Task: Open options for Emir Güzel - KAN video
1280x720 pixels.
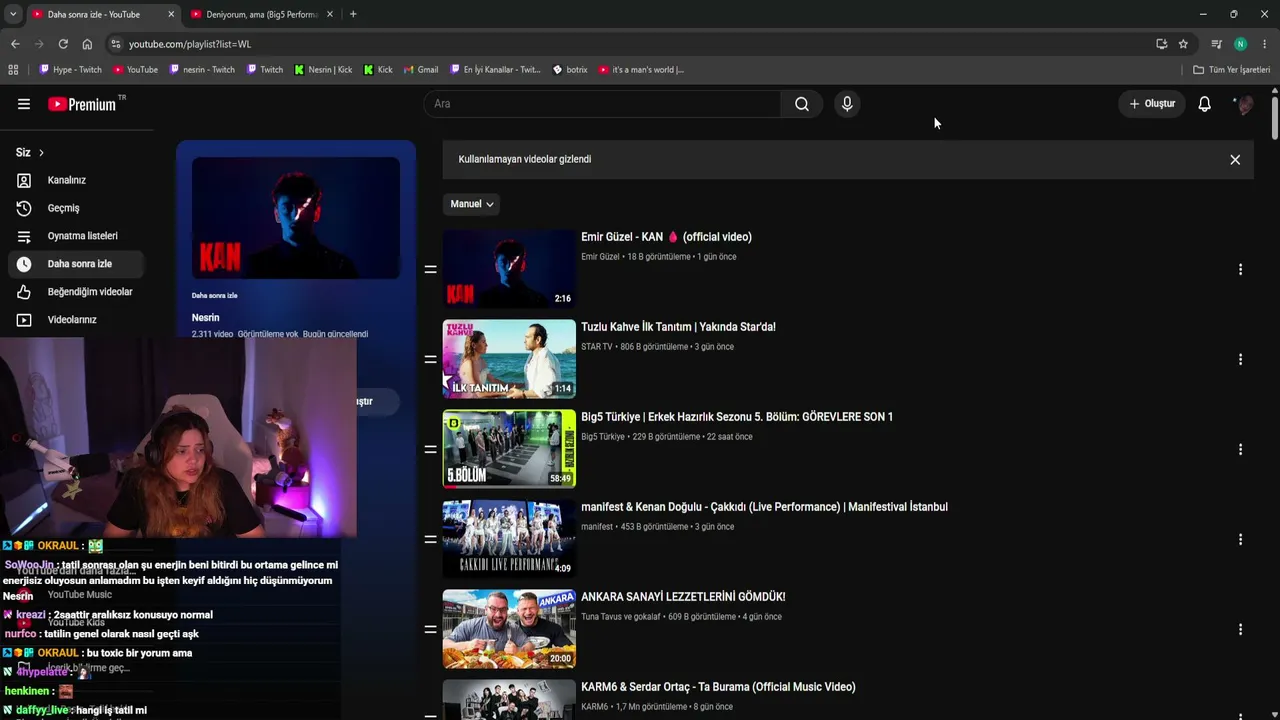Action: pos(1240,269)
